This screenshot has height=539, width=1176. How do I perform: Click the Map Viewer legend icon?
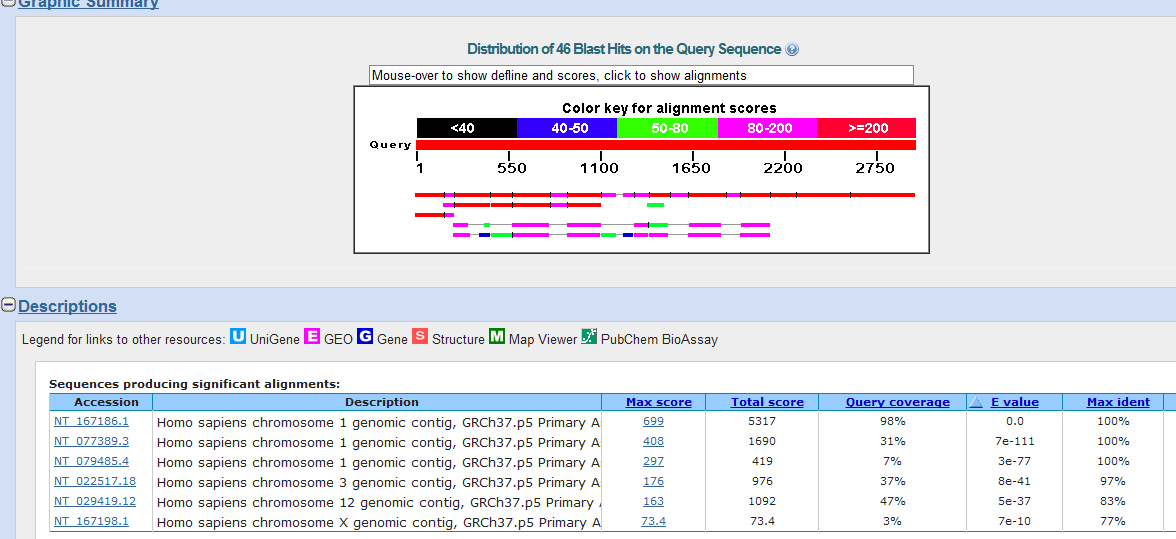pos(496,337)
